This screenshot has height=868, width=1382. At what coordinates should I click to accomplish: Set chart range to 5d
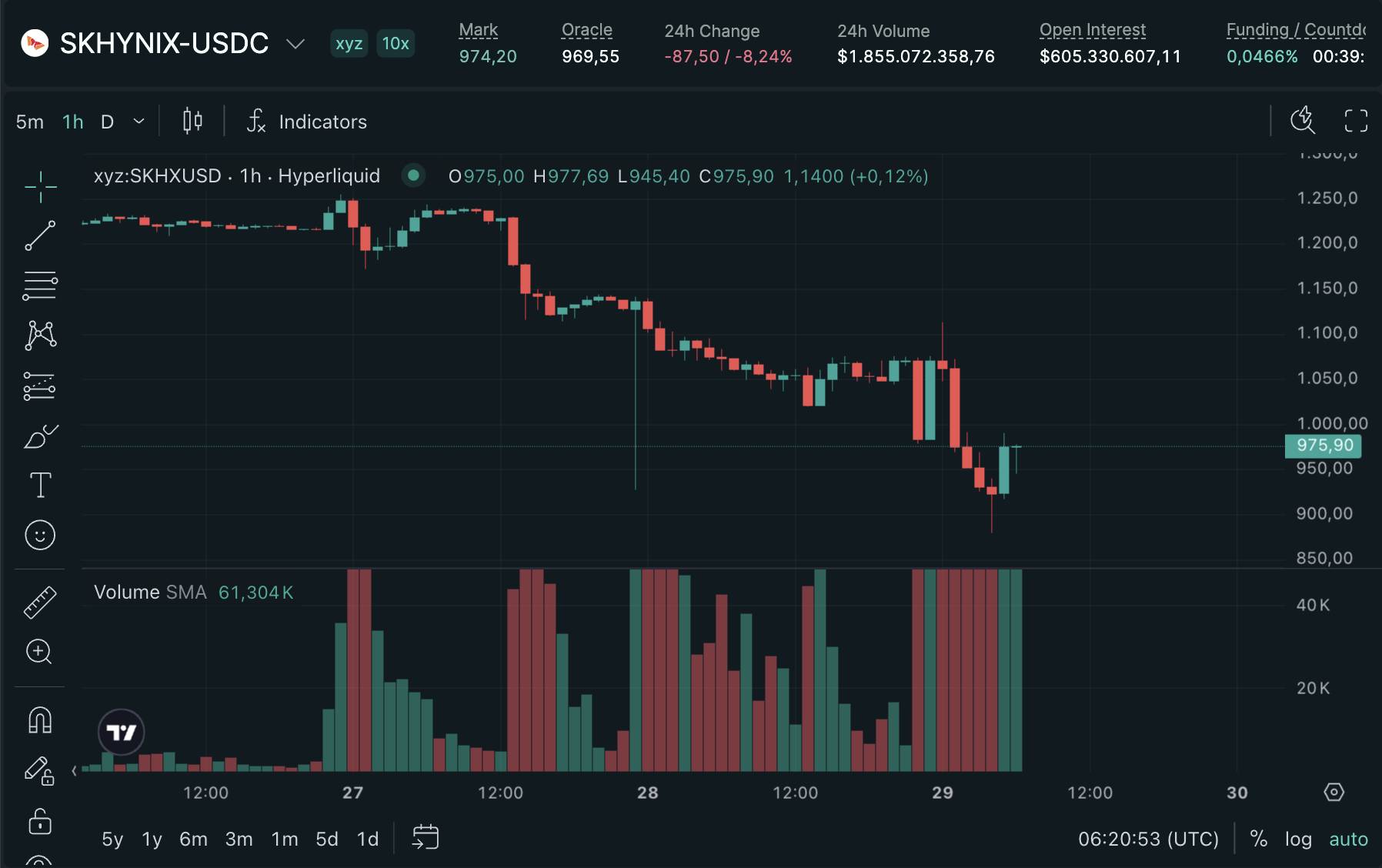(x=327, y=839)
